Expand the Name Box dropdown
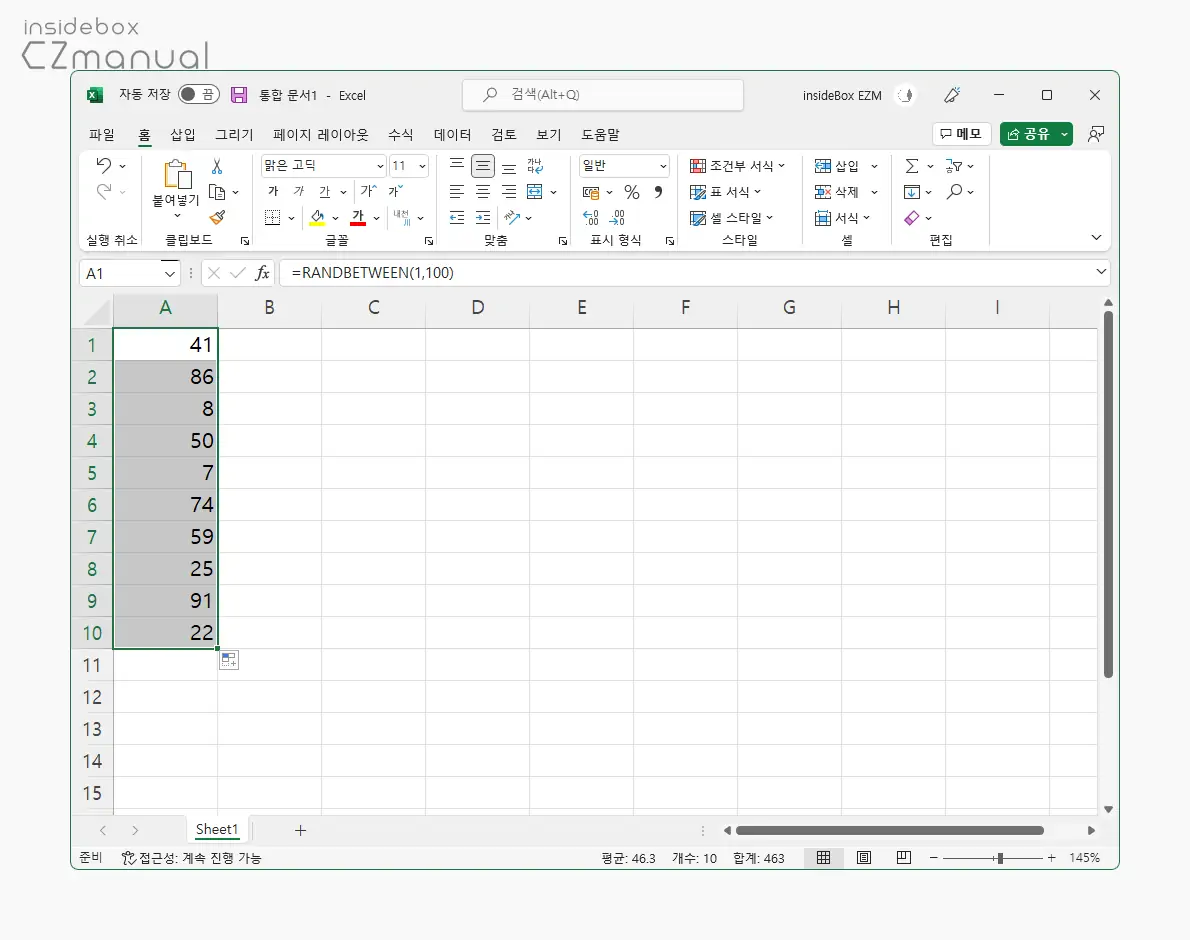1190x940 pixels. pos(170,273)
